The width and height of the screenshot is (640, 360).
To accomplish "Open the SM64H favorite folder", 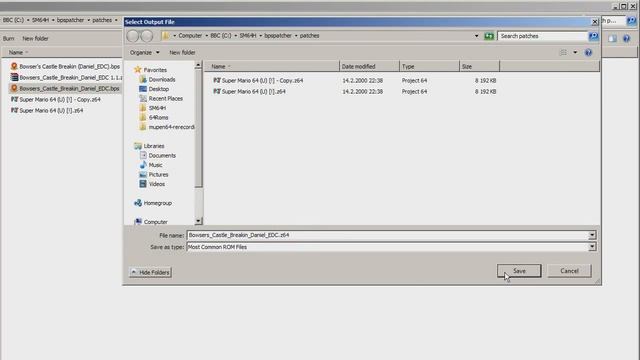I will click(x=153, y=108).
